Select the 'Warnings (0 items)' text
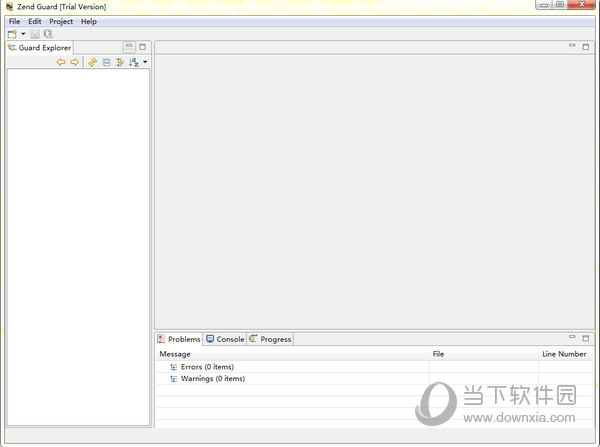 pos(213,378)
